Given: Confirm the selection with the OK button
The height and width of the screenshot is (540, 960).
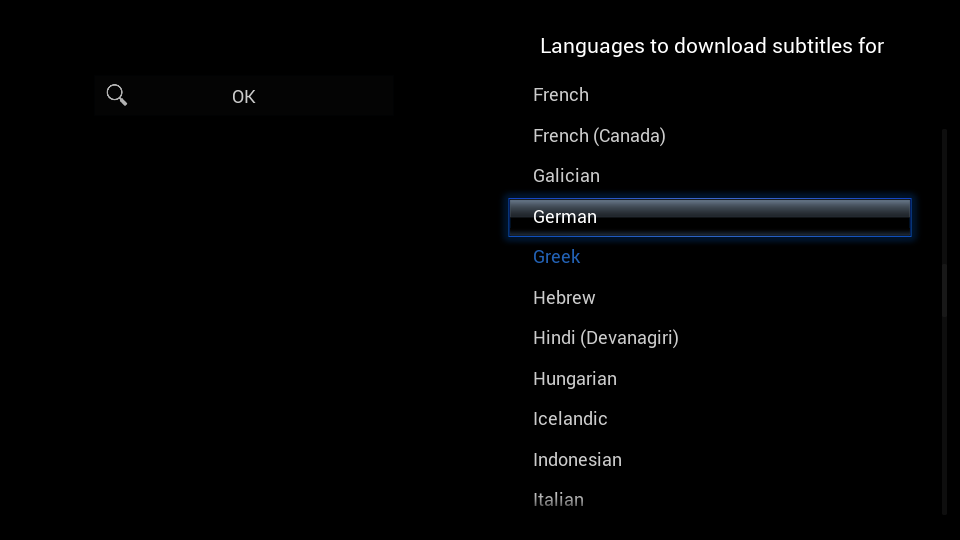Looking at the screenshot, I should tap(244, 96).
